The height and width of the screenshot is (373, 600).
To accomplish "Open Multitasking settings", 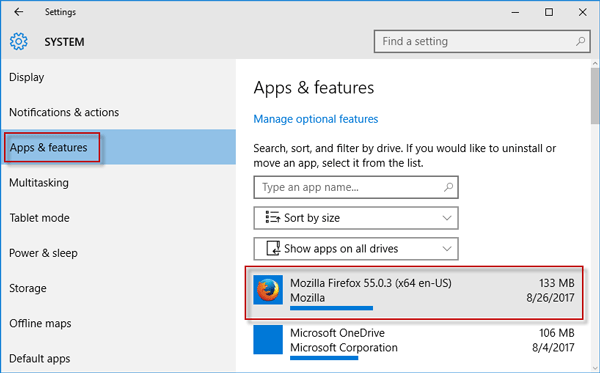I will click(118, 183).
